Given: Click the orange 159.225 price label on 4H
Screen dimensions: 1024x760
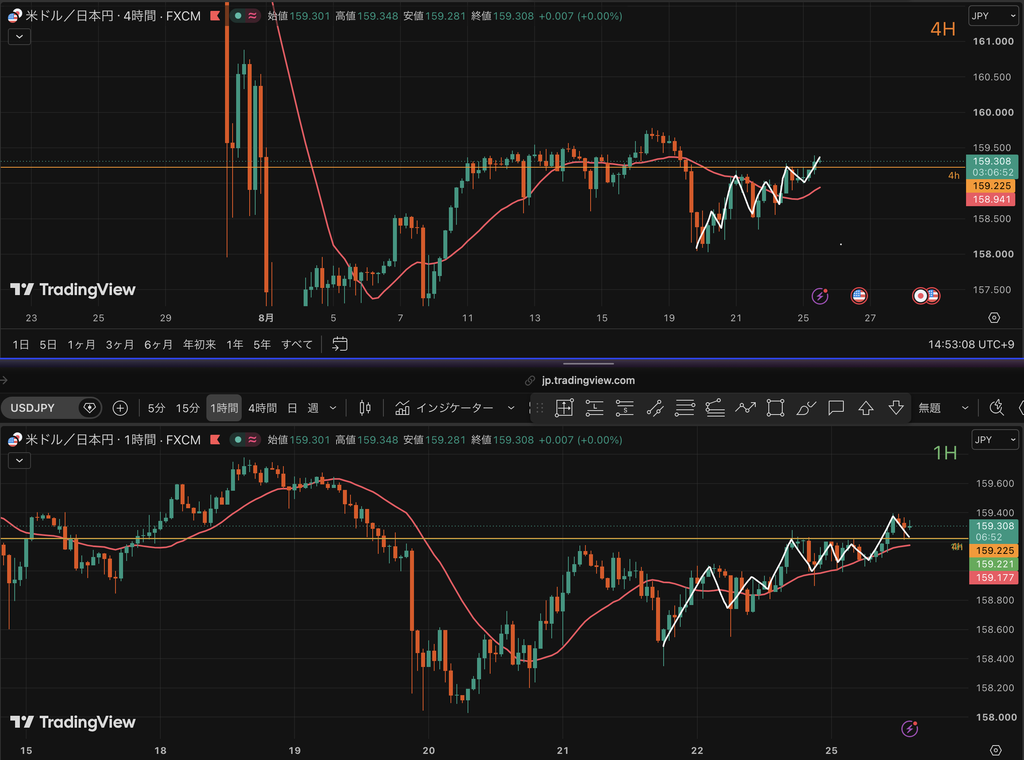Looking at the screenshot, I should (x=991, y=185).
